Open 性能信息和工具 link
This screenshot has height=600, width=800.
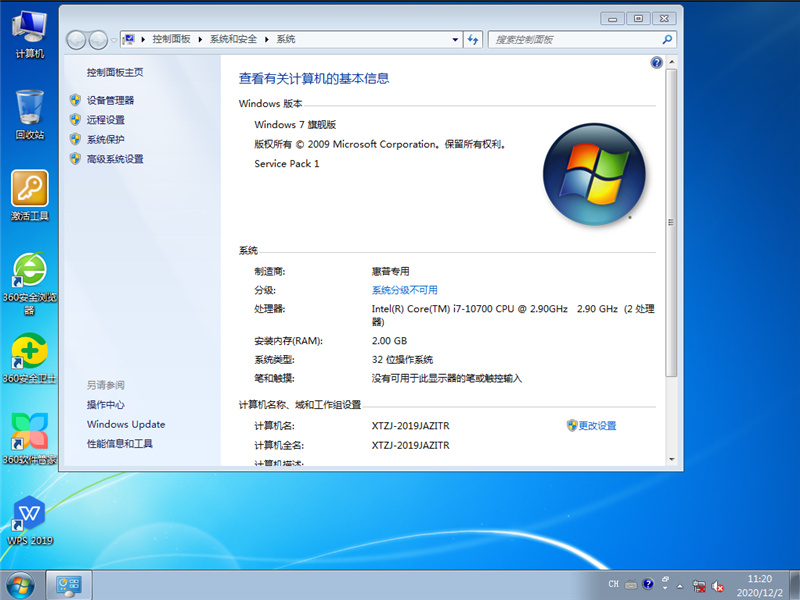(119, 444)
